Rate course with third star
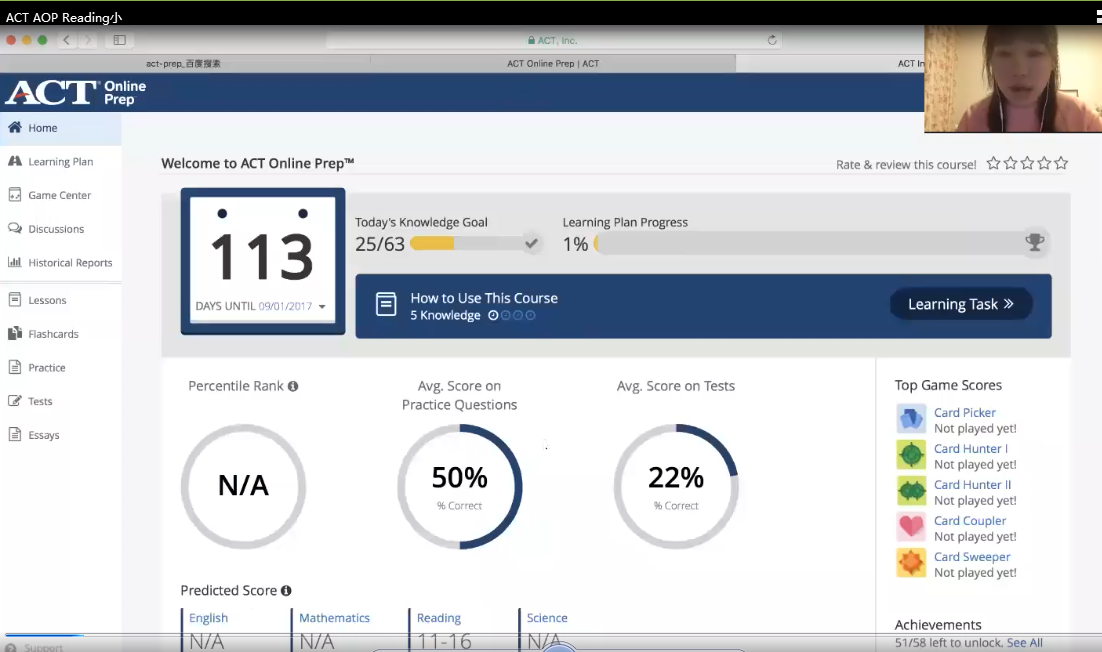This screenshot has width=1102, height=652. click(1027, 164)
